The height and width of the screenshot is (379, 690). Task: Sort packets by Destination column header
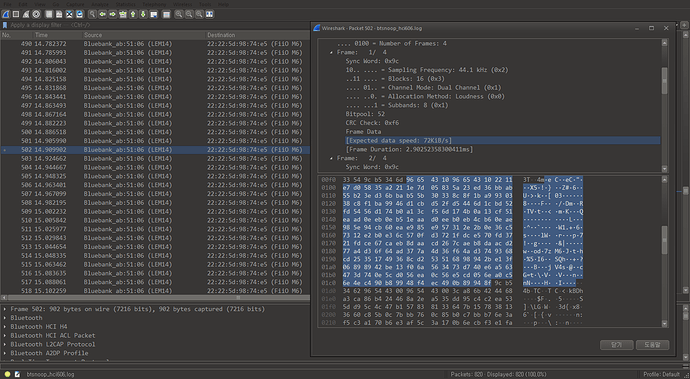(257, 35)
